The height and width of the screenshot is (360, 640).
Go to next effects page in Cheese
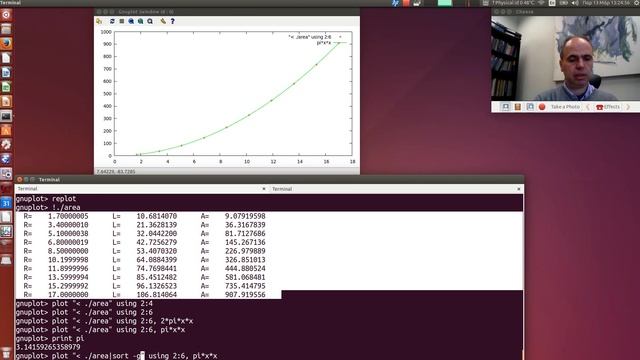point(628,107)
